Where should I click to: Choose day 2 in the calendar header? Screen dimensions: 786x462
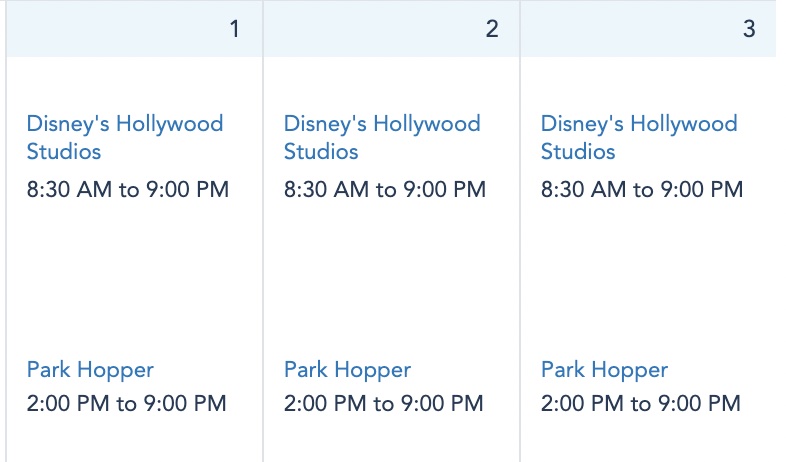click(492, 29)
